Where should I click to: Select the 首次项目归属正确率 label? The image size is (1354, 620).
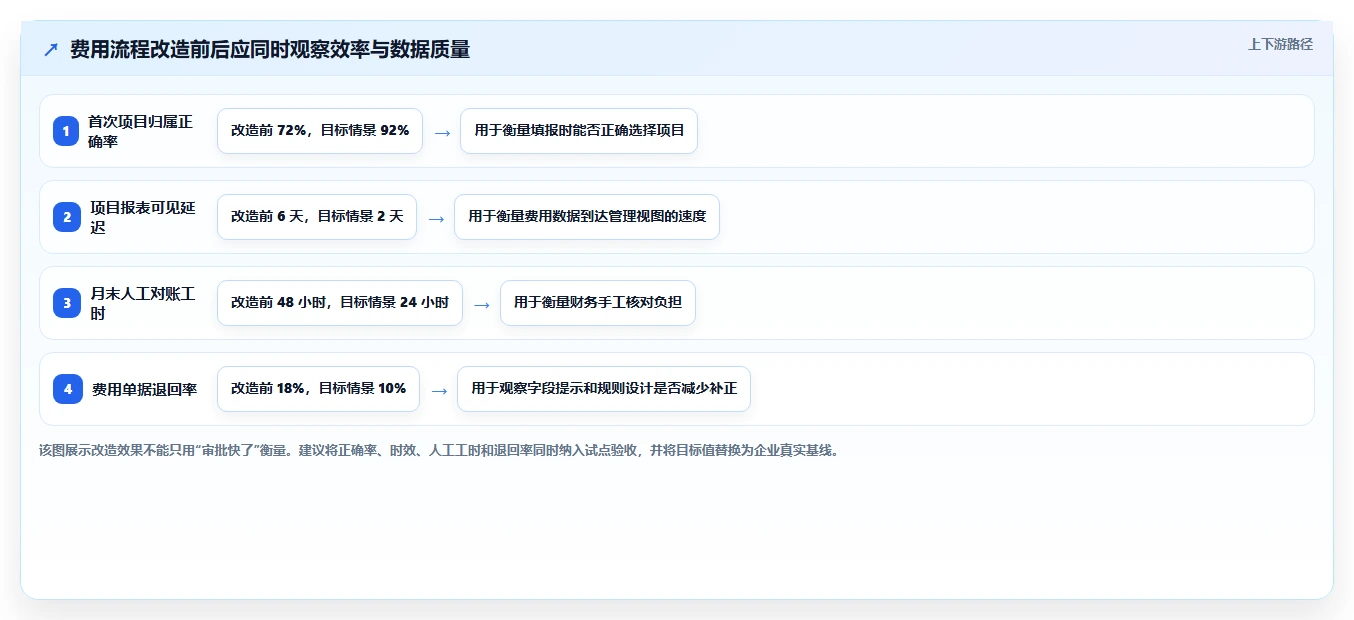coord(140,131)
